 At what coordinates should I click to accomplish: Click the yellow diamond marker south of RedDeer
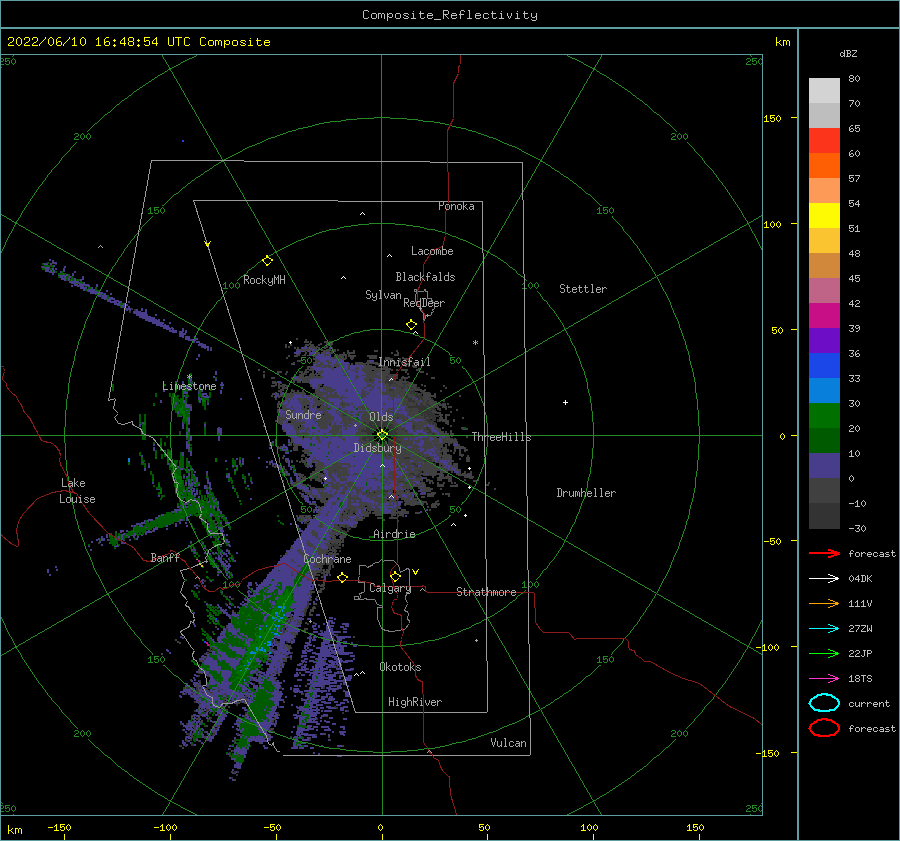point(411,325)
